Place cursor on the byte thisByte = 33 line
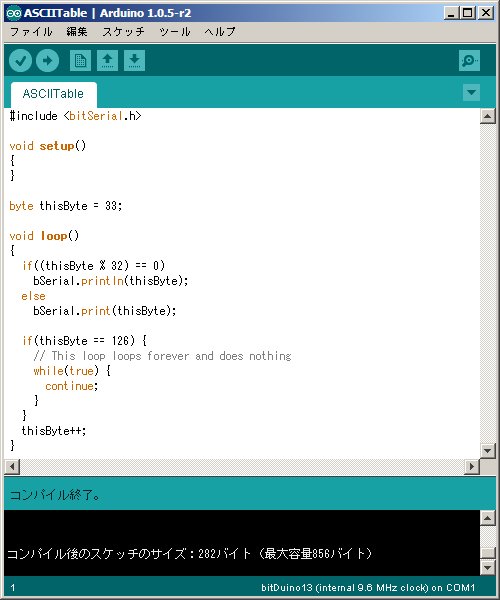Viewport: 500px width, 600px height. pos(65,206)
